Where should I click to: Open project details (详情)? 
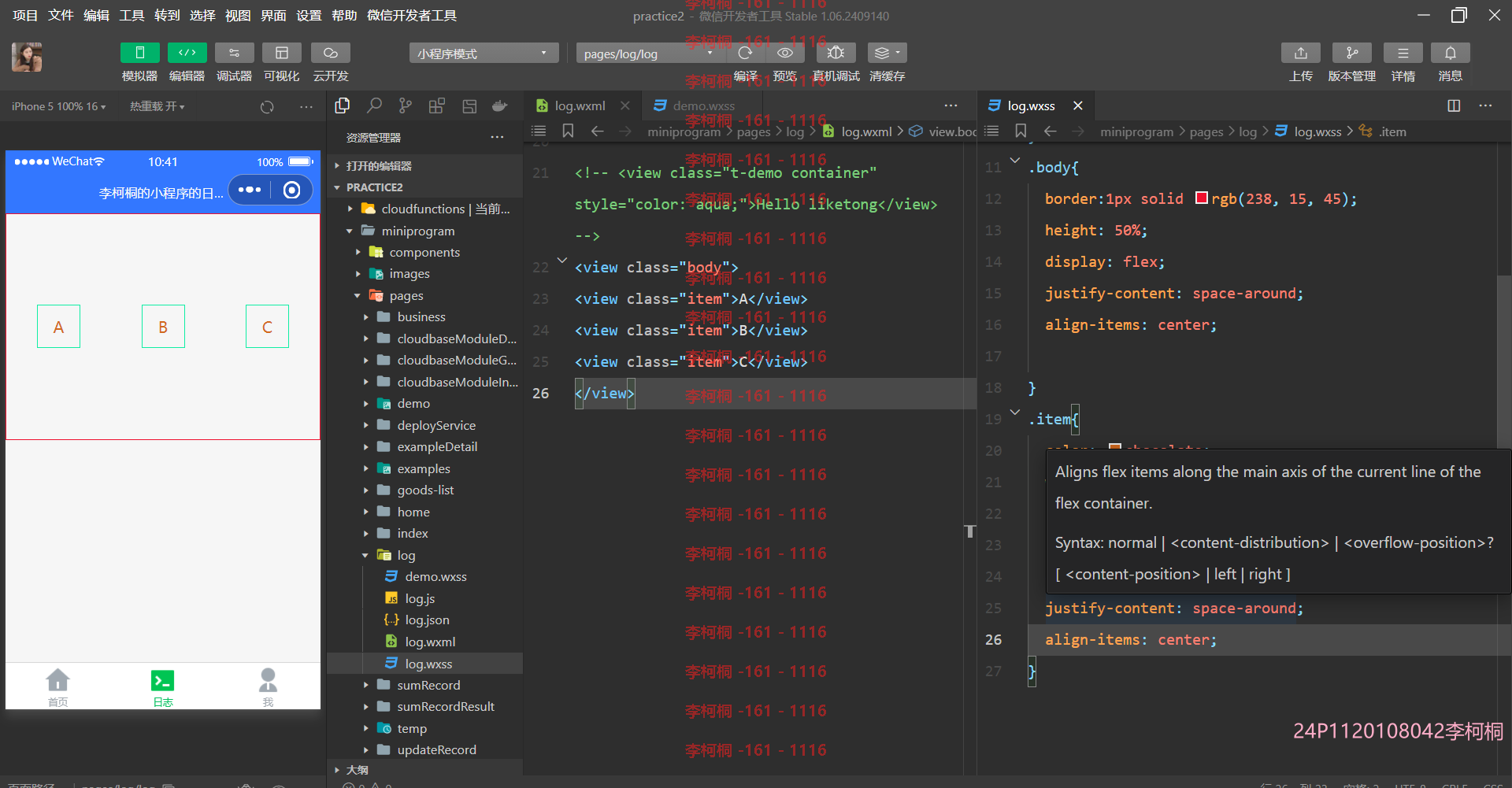1403,53
